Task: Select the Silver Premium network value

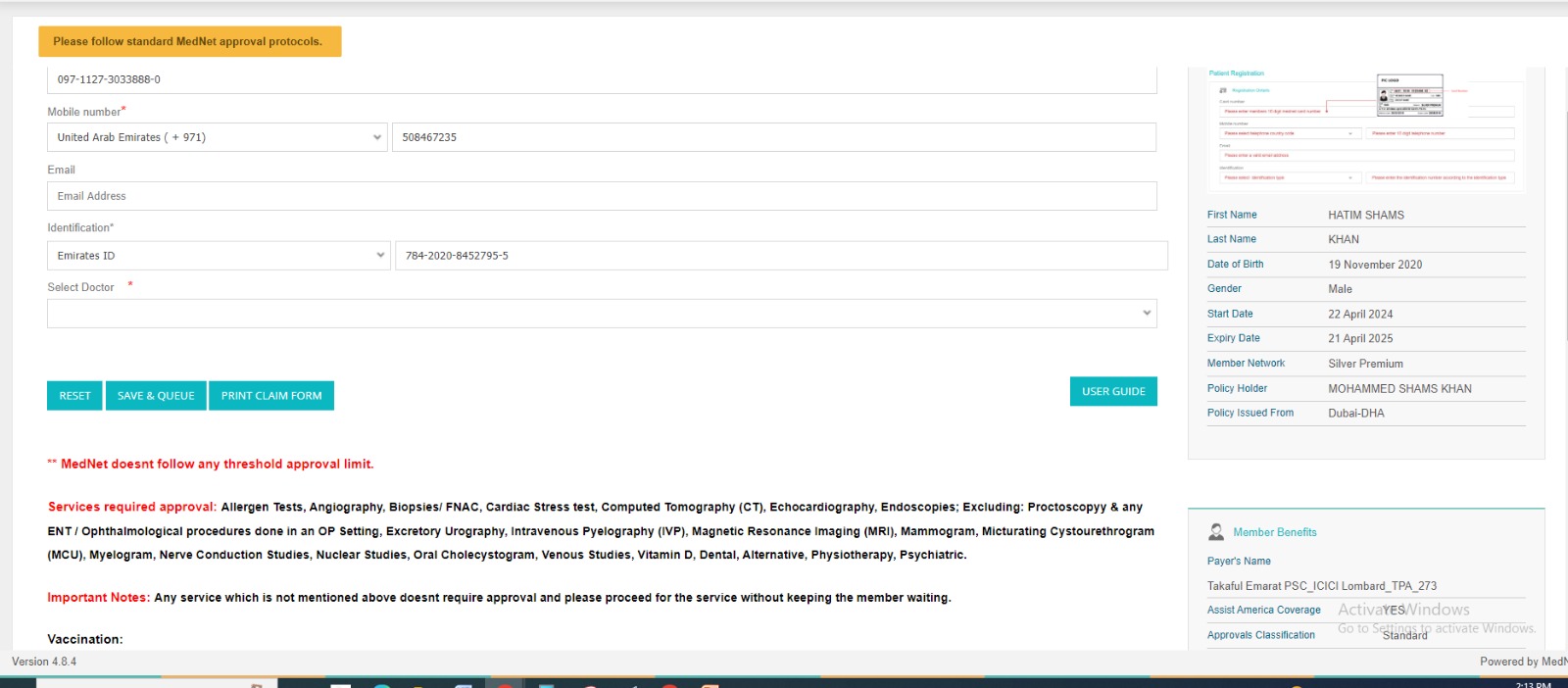Action: coord(1365,364)
